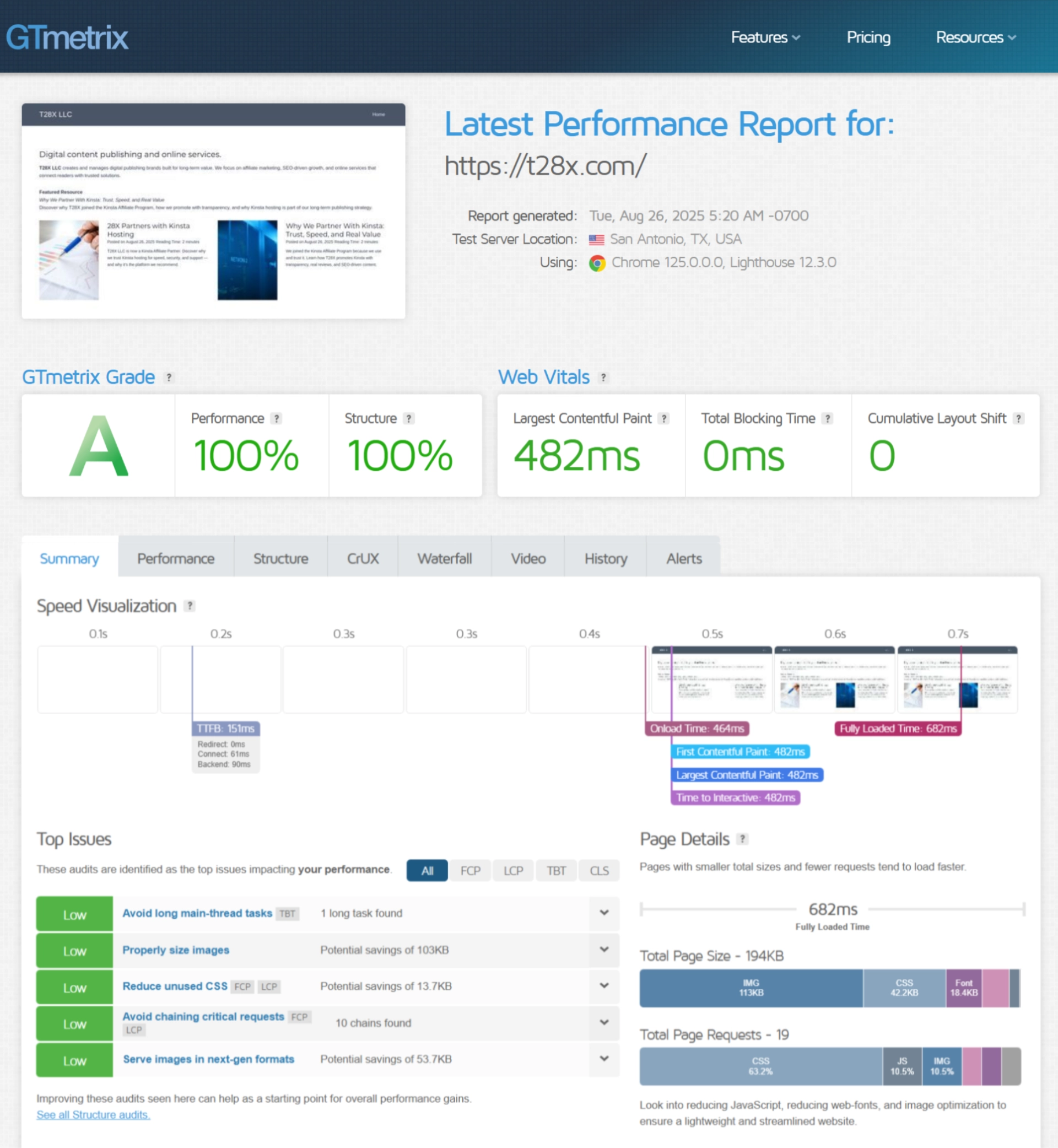Image resolution: width=1058 pixels, height=1148 pixels.
Task: Click See all Structure audits link
Action: point(93,1115)
